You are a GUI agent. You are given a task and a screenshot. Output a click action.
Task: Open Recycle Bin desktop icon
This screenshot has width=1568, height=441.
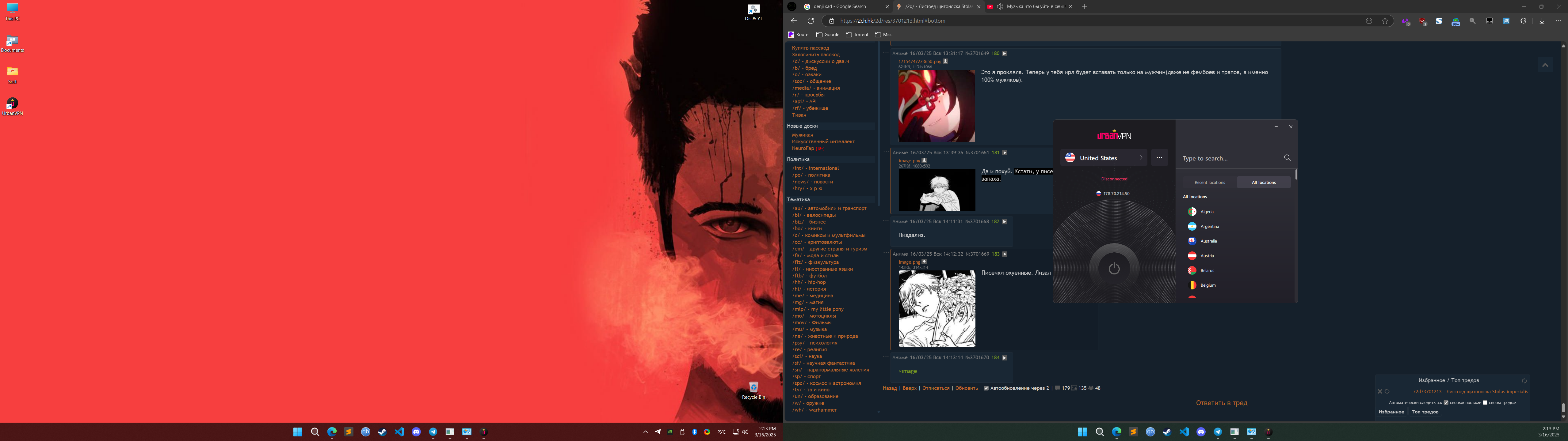point(753,390)
